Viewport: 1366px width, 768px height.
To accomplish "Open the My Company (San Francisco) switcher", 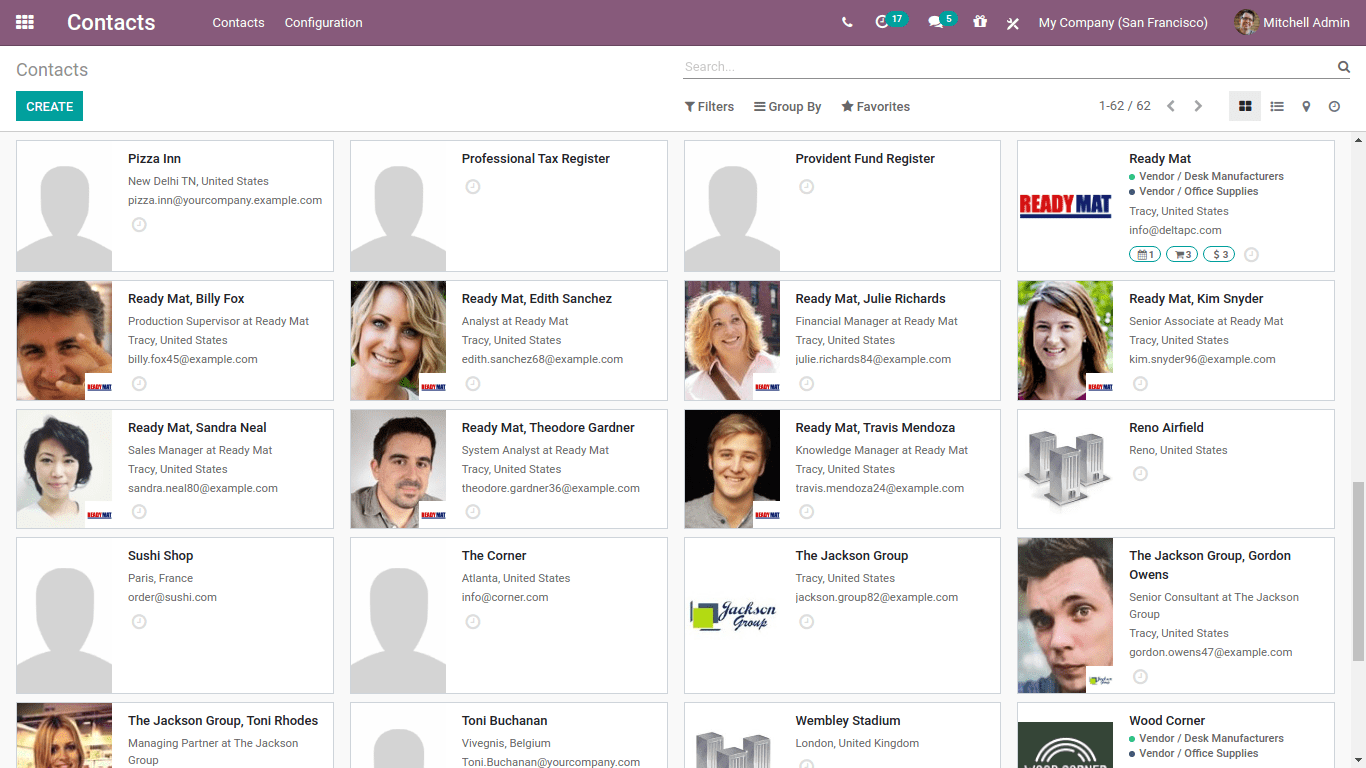I will [x=1123, y=22].
